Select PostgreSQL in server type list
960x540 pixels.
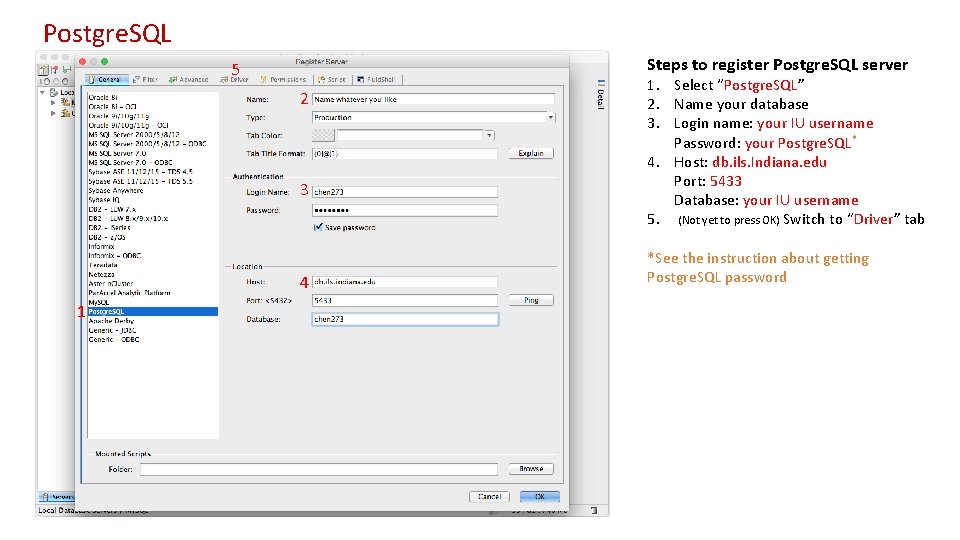pyautogui.click(x=152, y=312)
